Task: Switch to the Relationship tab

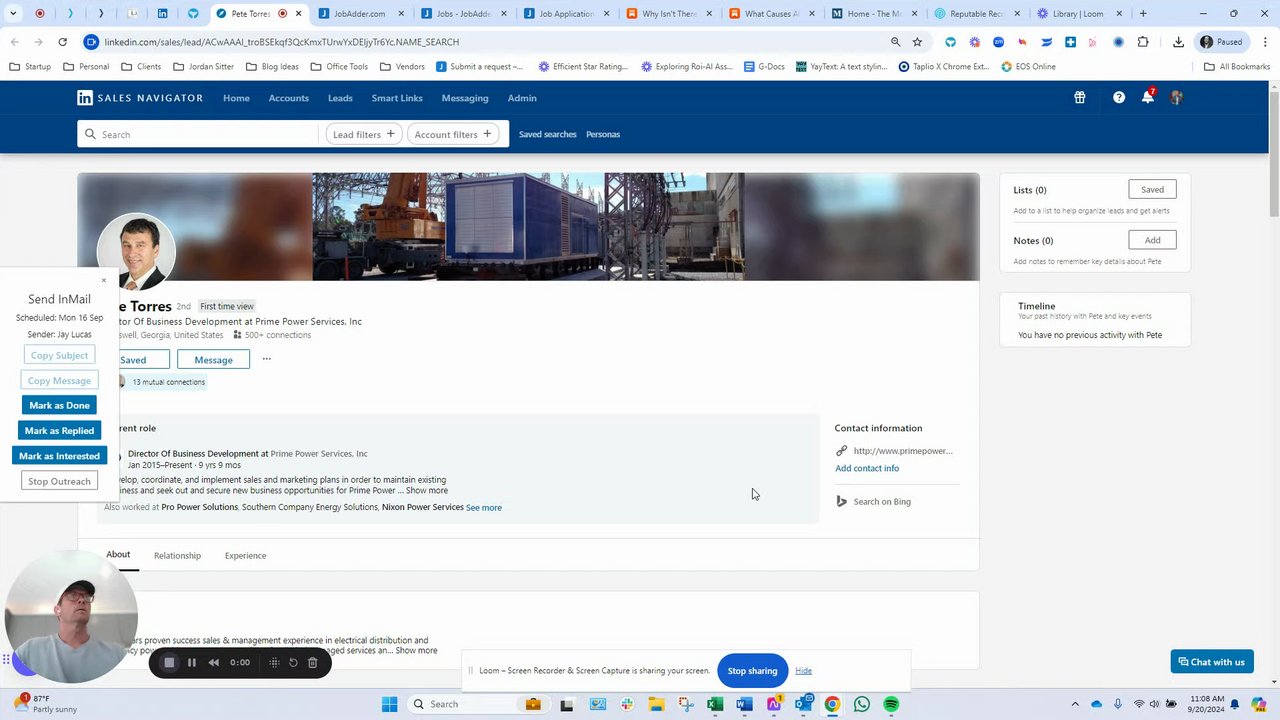Action: [177, 556]
